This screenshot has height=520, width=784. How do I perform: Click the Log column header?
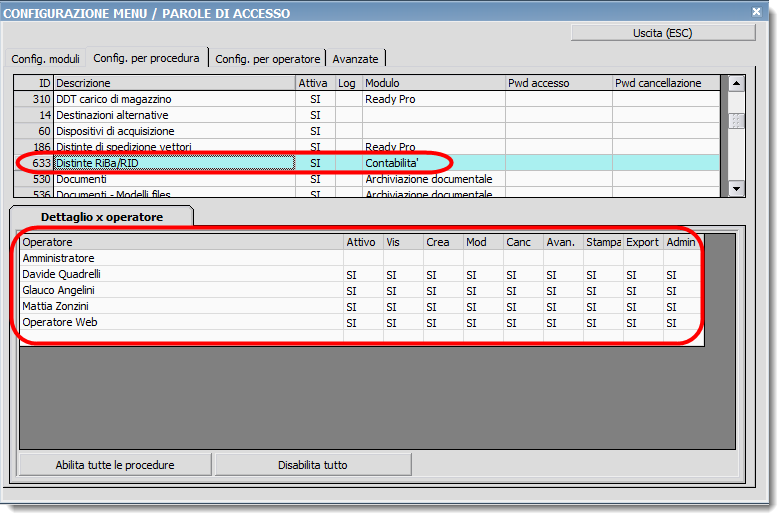(348, 83)
